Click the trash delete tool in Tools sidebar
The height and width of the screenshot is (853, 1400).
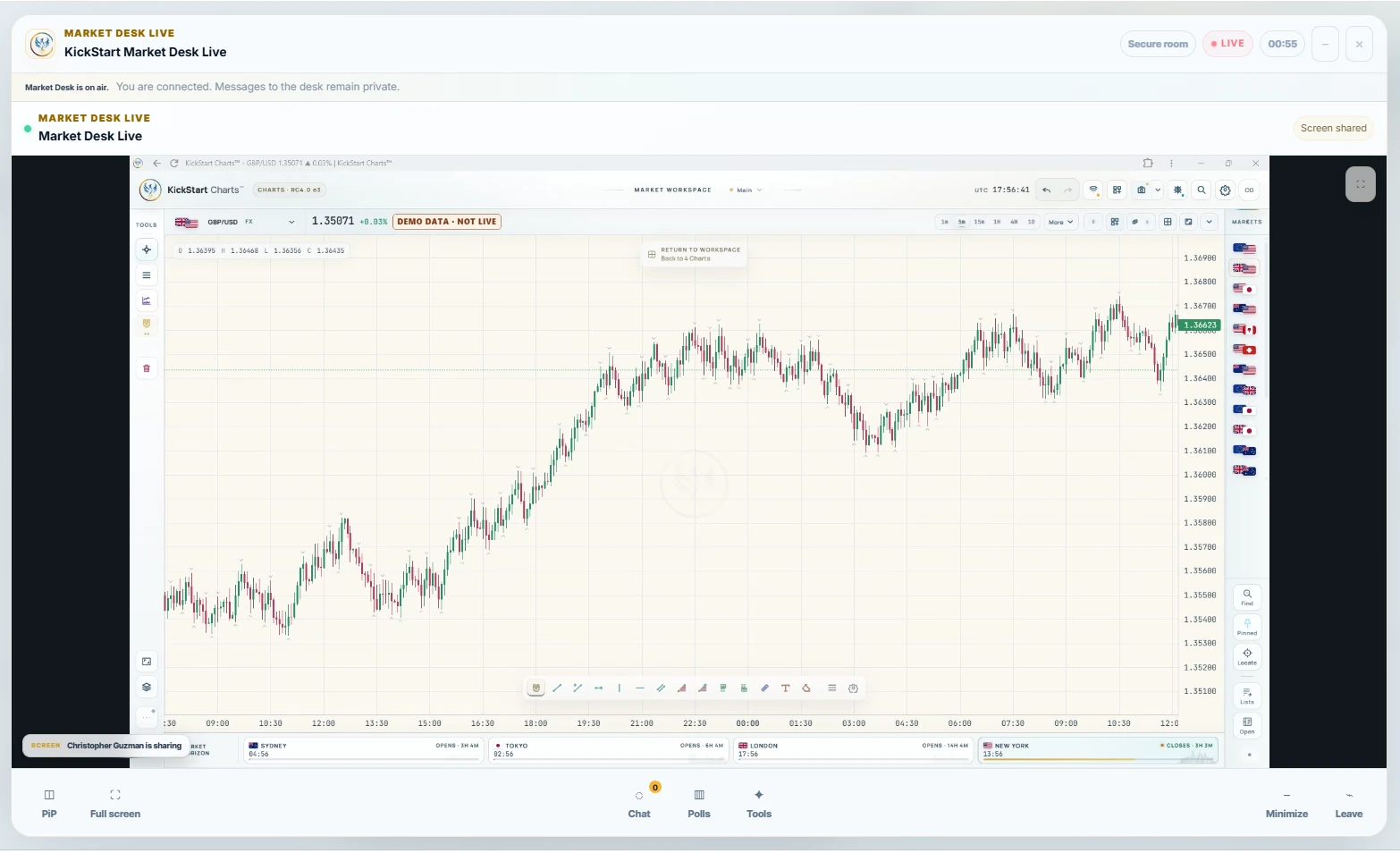pyautogui.click(x=147, y=368)
